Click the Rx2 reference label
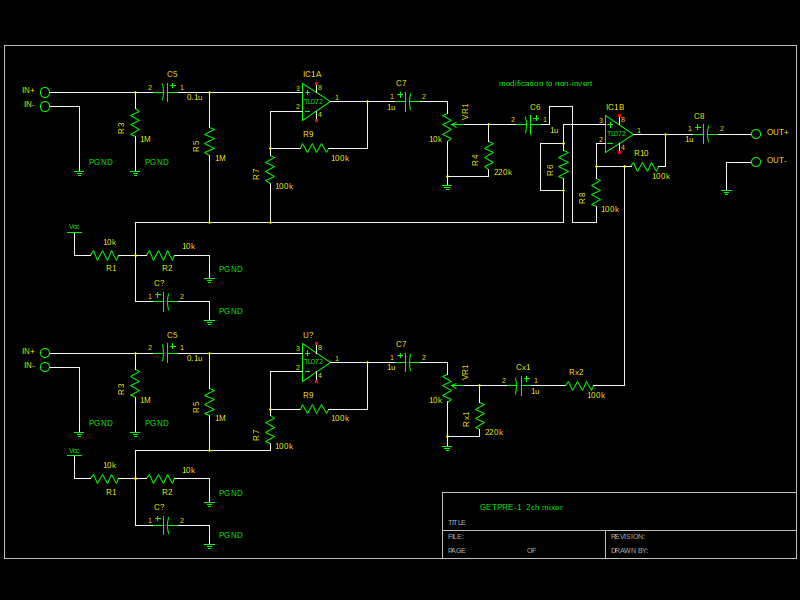The height and width of the screenshot is (600, 800). click(576, 372)
